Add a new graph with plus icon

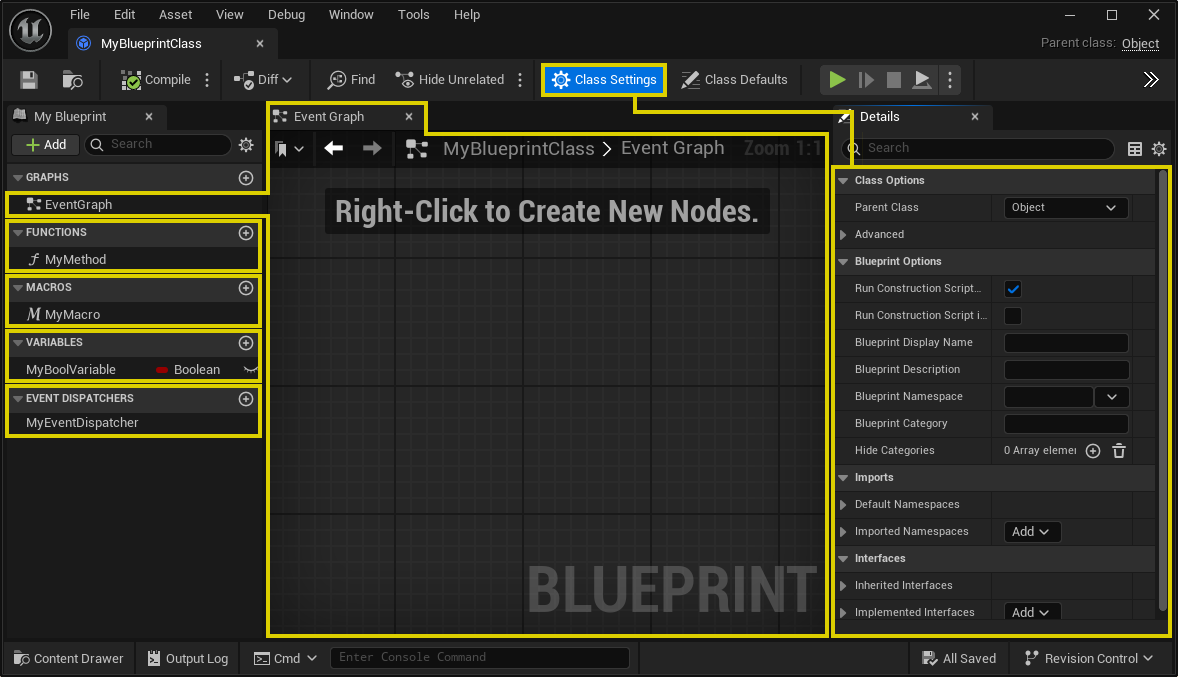246,177
